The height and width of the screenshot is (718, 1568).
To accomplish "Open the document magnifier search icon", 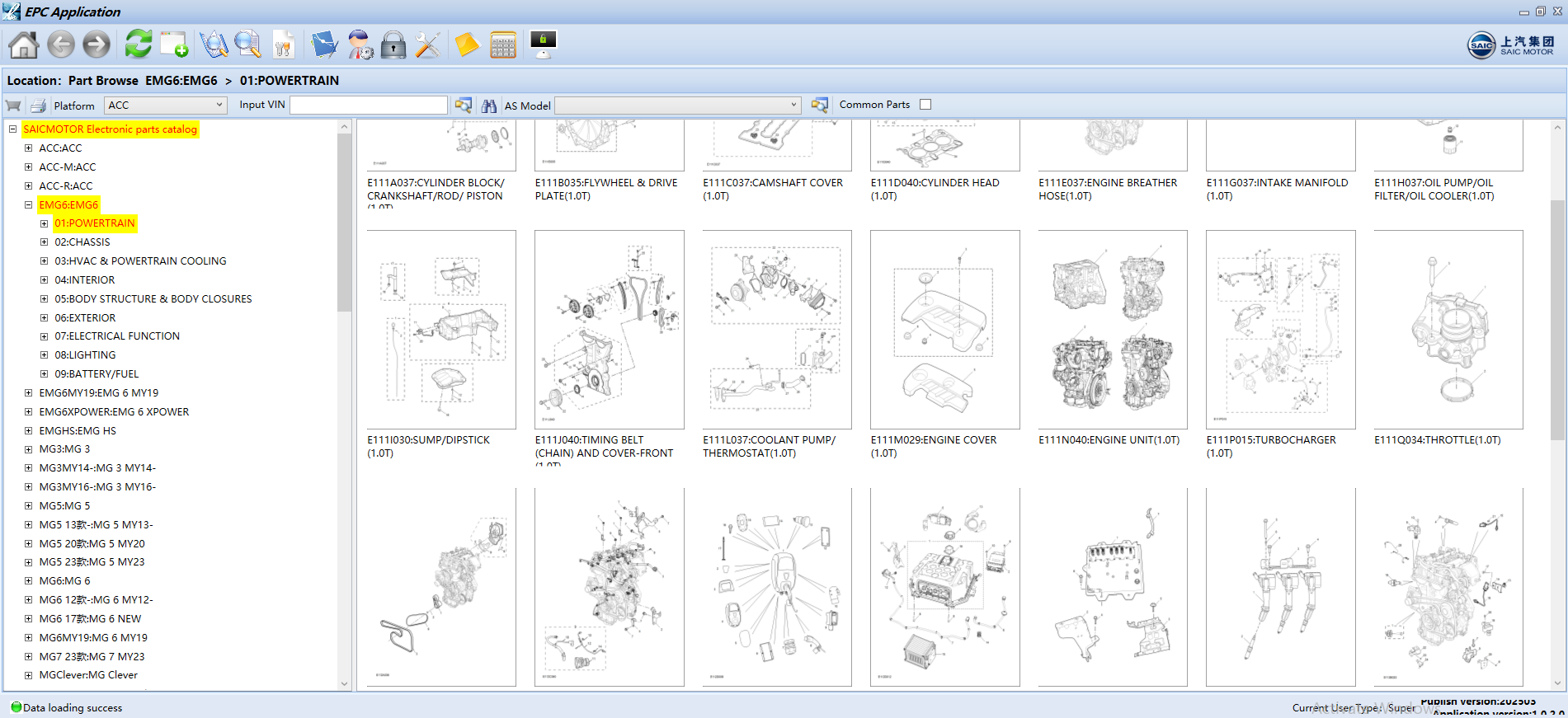I will pos(247,45).
